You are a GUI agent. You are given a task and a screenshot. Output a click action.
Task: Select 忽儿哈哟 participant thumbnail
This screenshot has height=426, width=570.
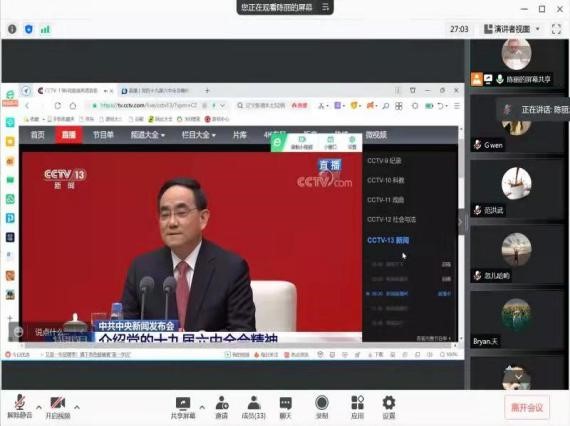coord(517,255)
